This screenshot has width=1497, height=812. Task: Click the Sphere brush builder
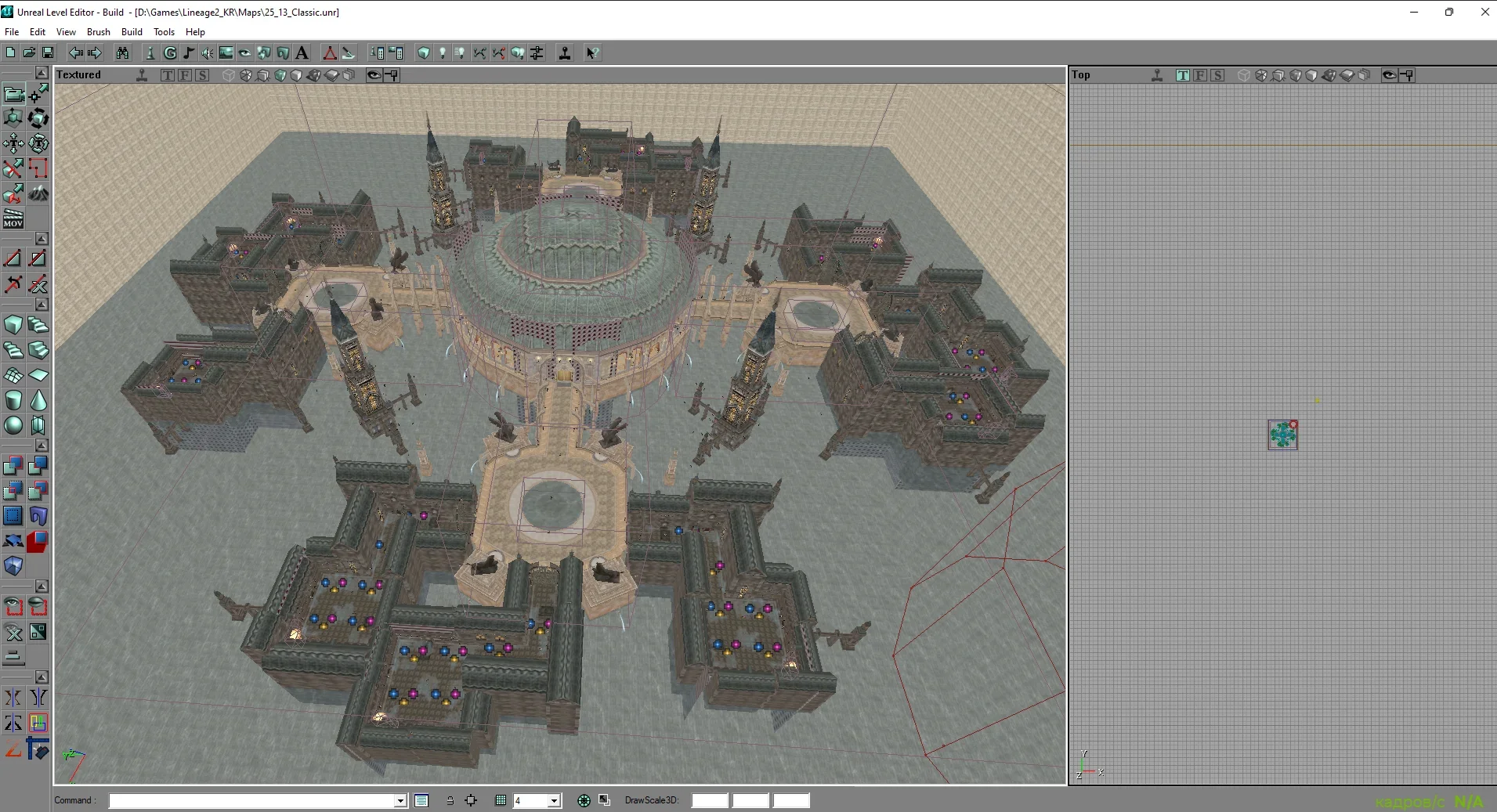coord(13,425)
